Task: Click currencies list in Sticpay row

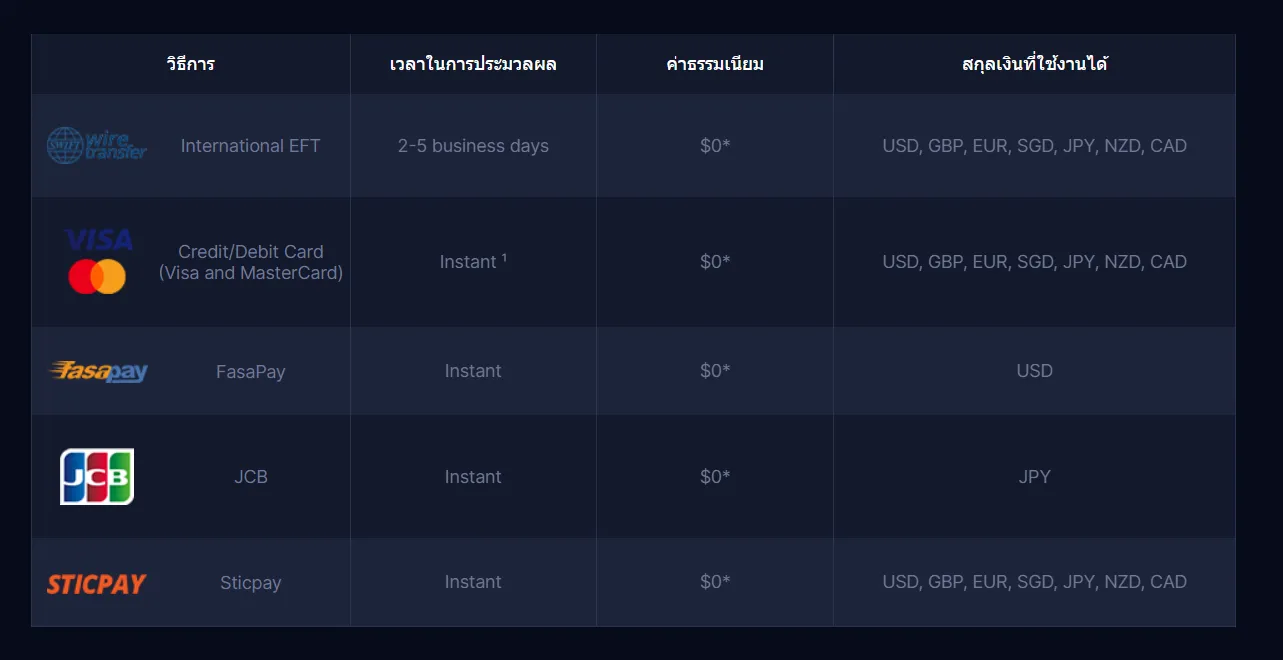Action: pos(1034,582)
